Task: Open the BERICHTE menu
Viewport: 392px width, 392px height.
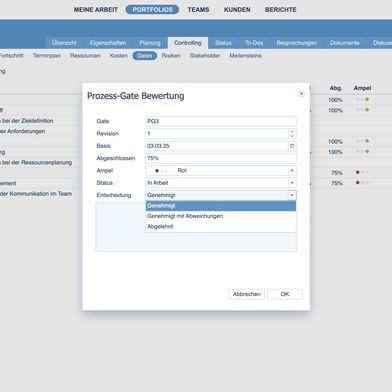Action: coord(281,10)
